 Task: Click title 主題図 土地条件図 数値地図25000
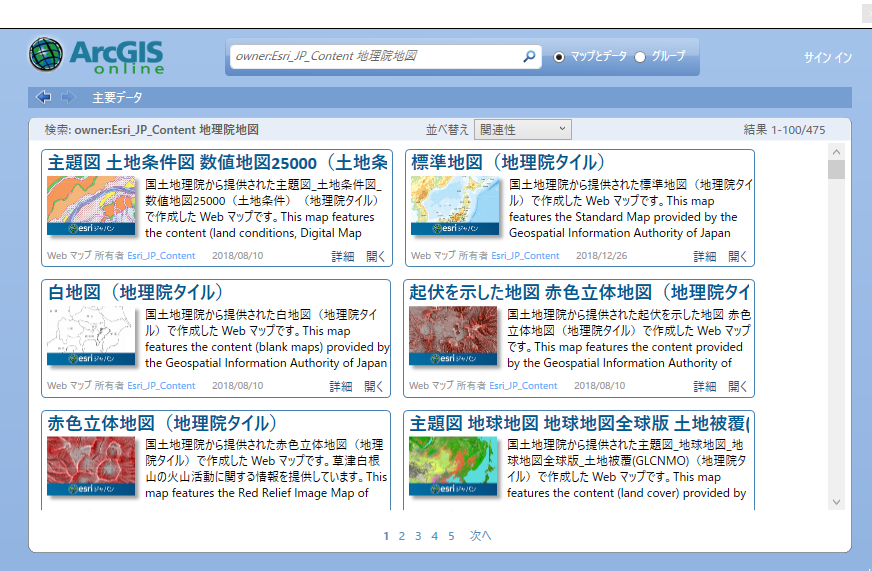click(218, 162)
